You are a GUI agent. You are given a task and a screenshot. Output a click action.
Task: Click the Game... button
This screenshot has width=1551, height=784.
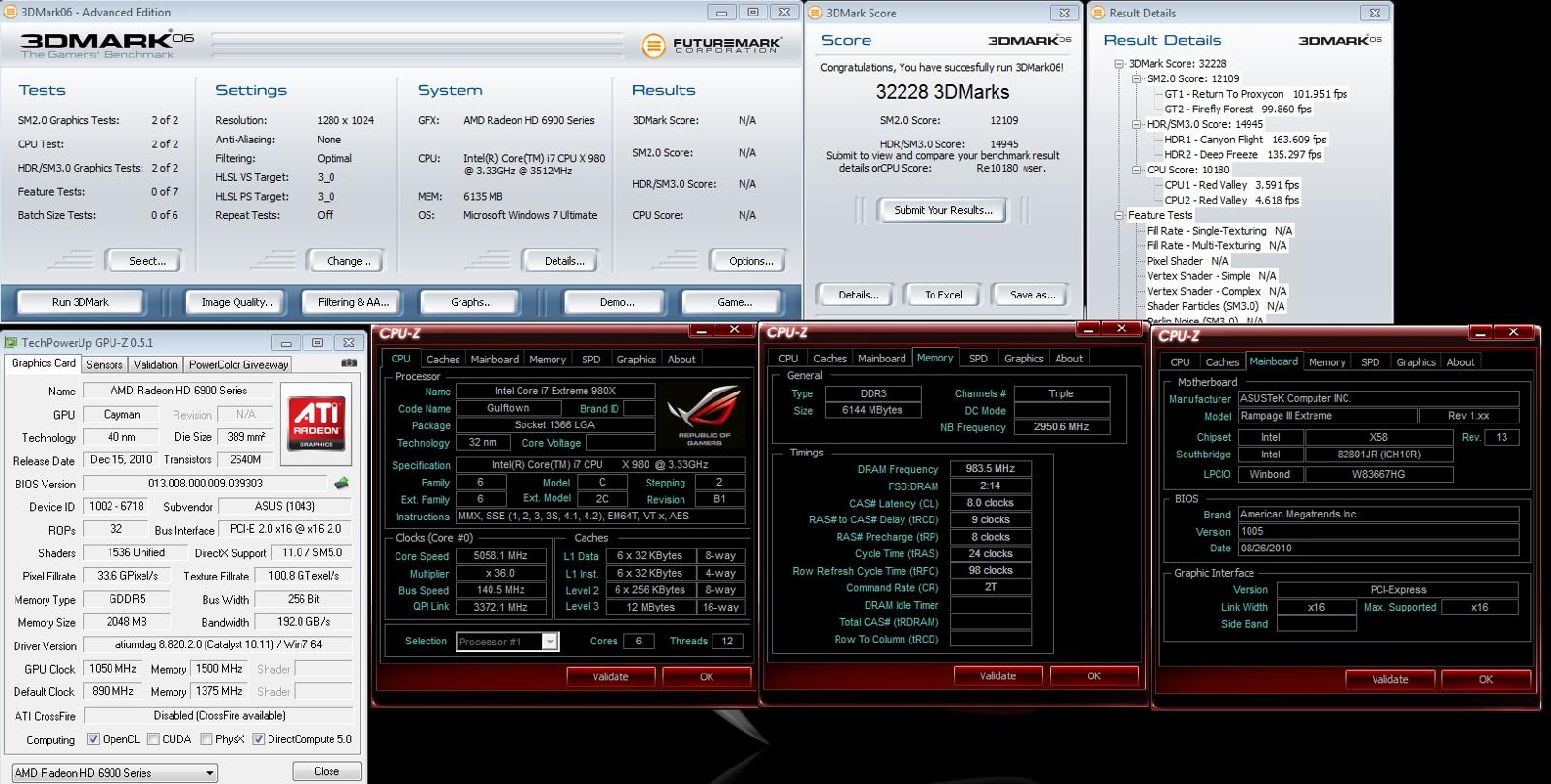[735, 302]
